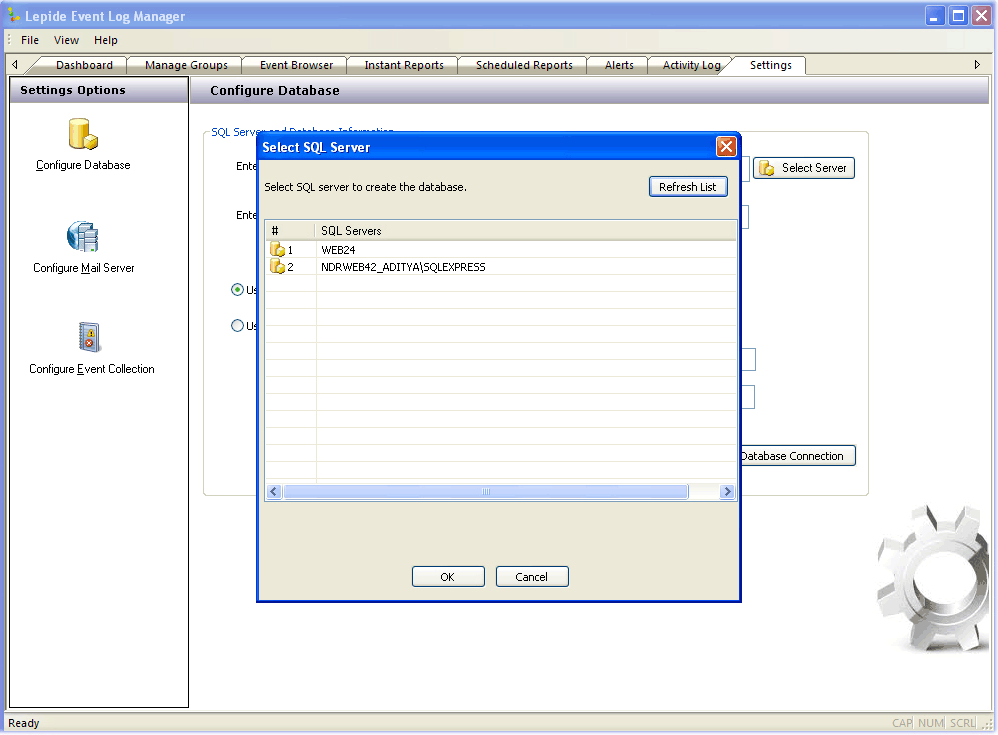Click the Database Connection button
Screen dimensions: 998x735
pyautogui.click(x=798, y=456)
